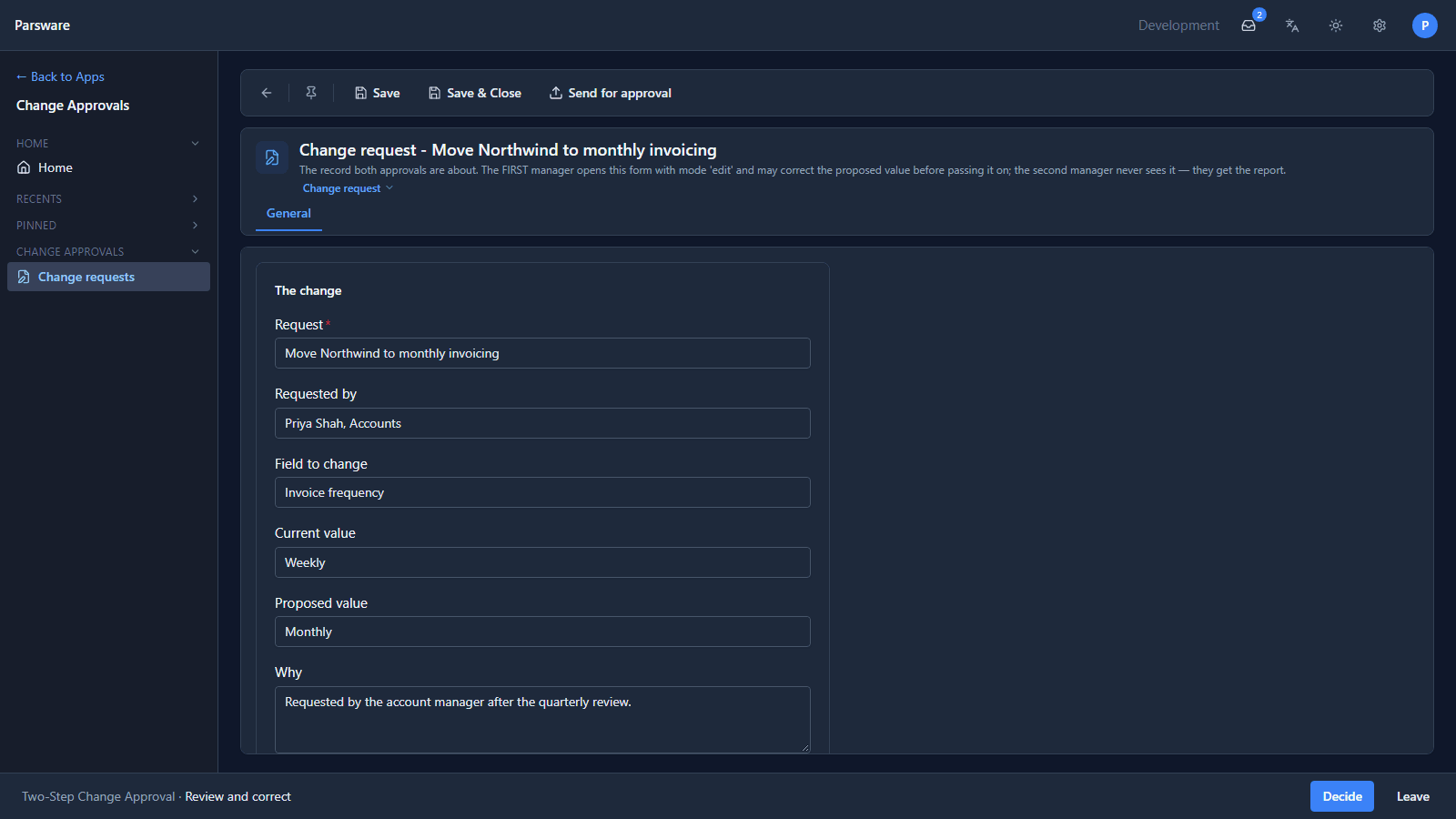Toggle the light/dark theme sun icon

pos(1336,25)
